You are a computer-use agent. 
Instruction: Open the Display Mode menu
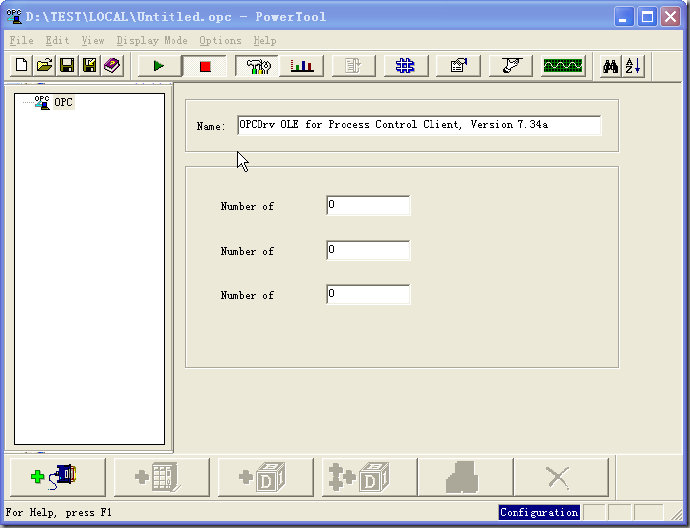[152, 40]
